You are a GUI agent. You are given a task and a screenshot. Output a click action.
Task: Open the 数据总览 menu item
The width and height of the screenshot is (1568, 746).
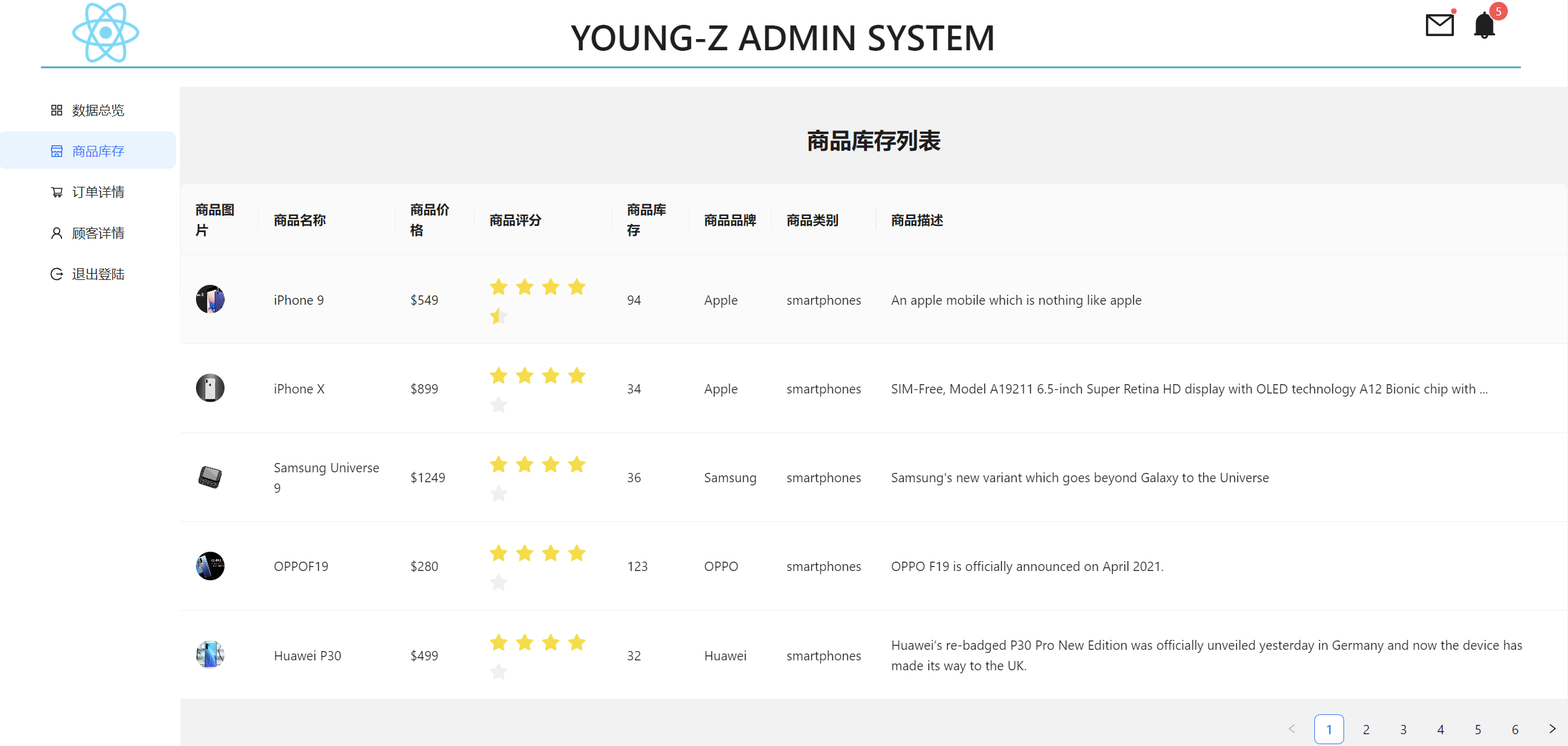[x=97, y=110]
